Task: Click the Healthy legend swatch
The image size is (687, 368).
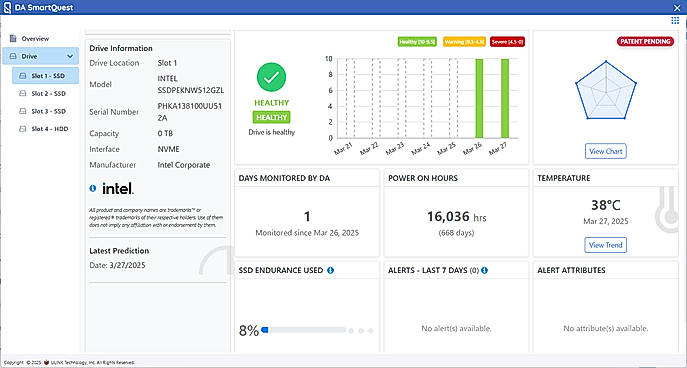Action: (x=417, y=42)
